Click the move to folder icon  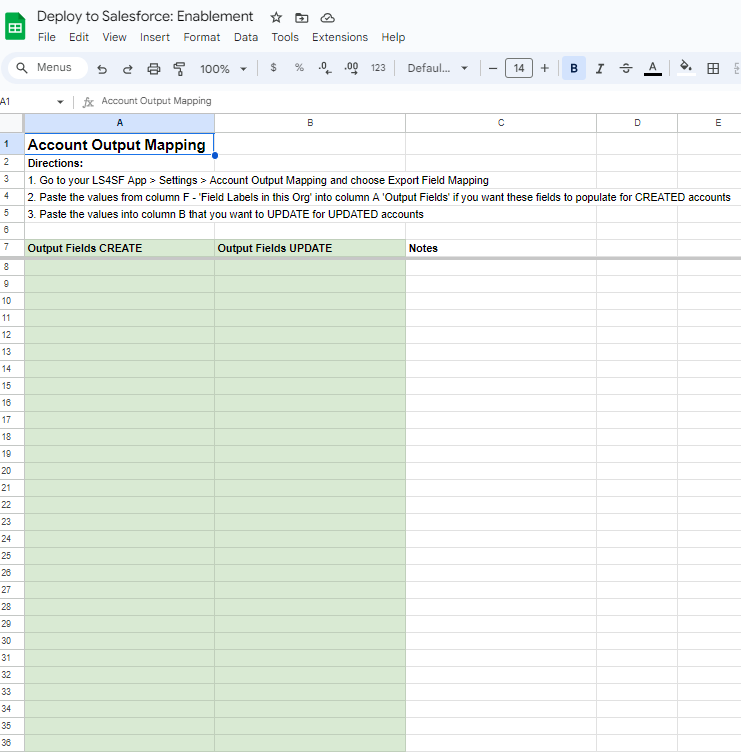point(302,18)
